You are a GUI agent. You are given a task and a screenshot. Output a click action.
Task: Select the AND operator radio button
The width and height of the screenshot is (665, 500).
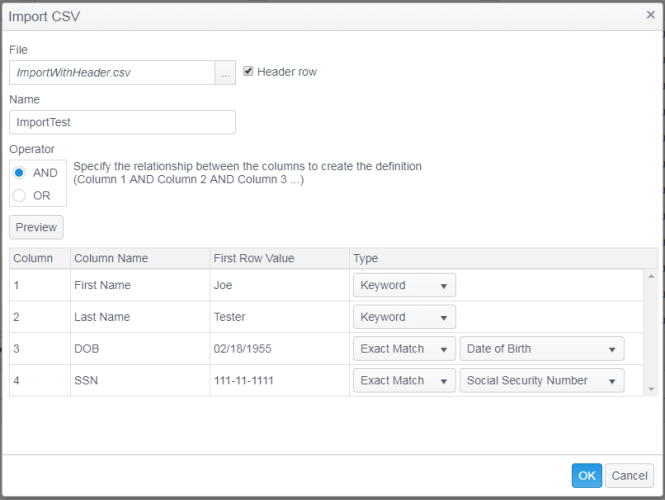19,172
